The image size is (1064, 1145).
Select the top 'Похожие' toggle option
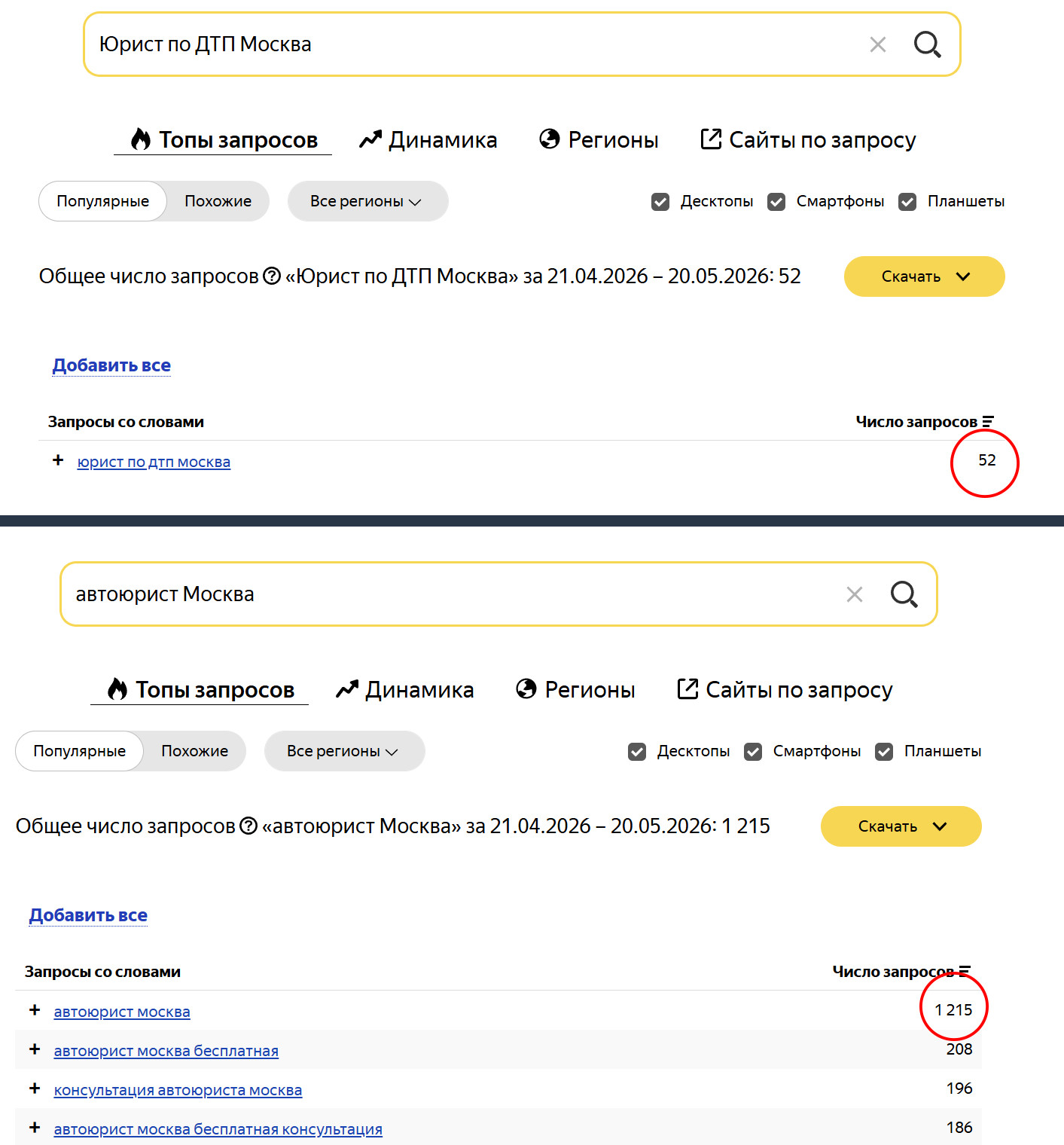pos(218,201)
